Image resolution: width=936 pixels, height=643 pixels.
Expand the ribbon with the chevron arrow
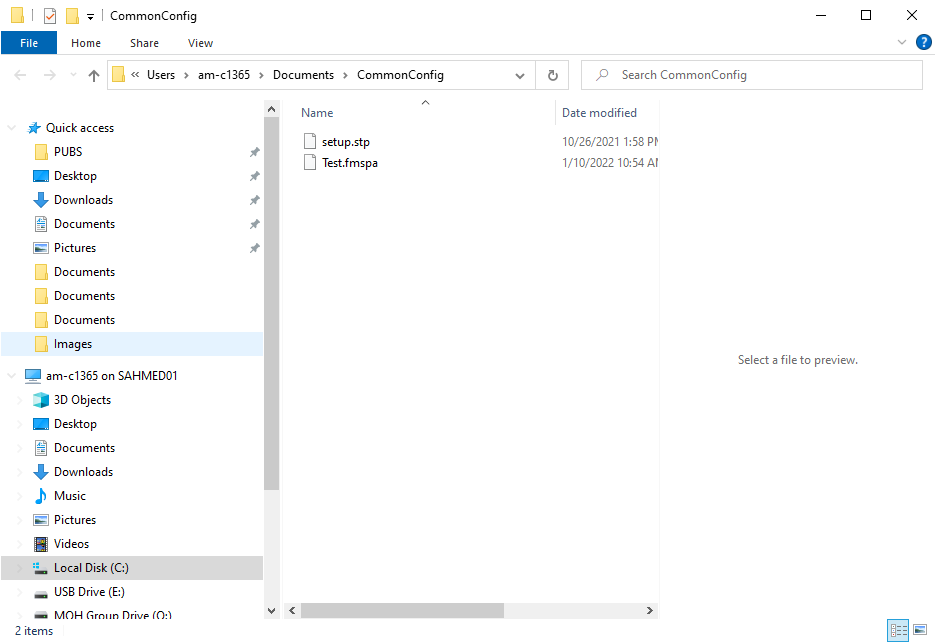[x=902, y=43]
